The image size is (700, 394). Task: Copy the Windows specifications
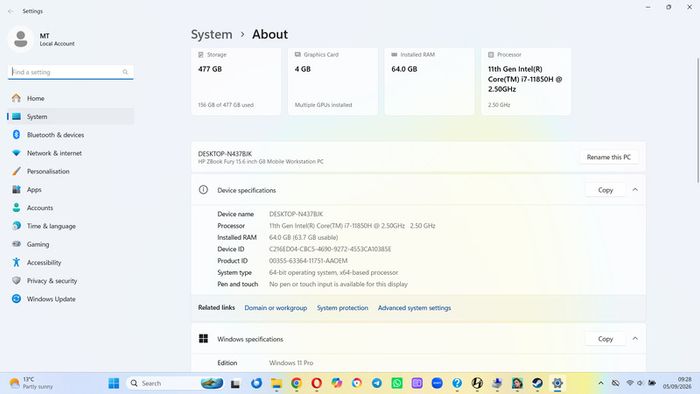tap(605, 339)
